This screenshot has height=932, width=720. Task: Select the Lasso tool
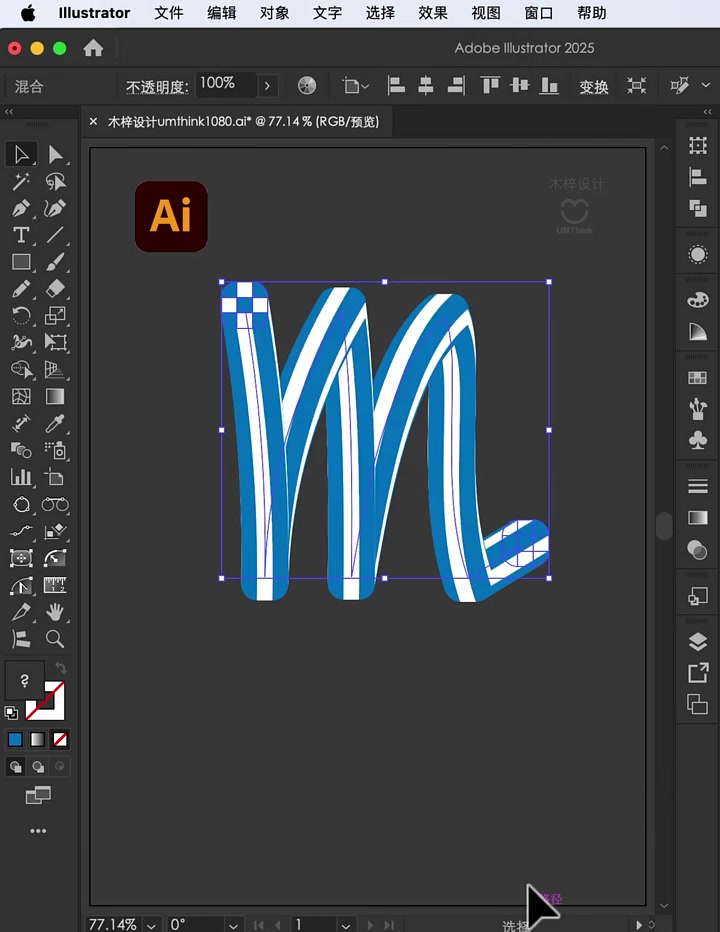coord(55,181)
